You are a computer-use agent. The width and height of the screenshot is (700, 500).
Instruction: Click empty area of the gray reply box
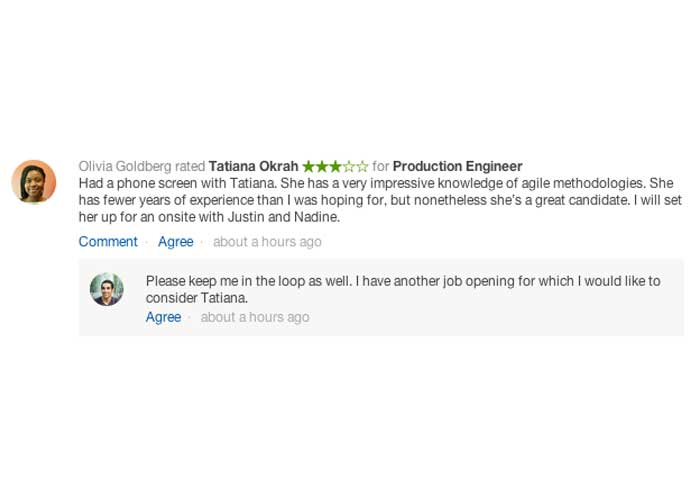pos(491,319)
